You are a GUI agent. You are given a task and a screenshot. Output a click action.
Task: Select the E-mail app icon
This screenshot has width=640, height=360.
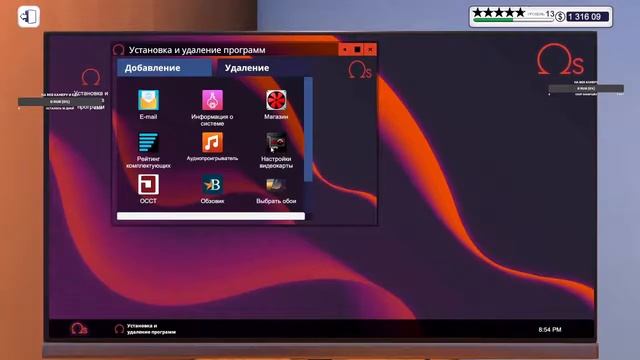148,100
